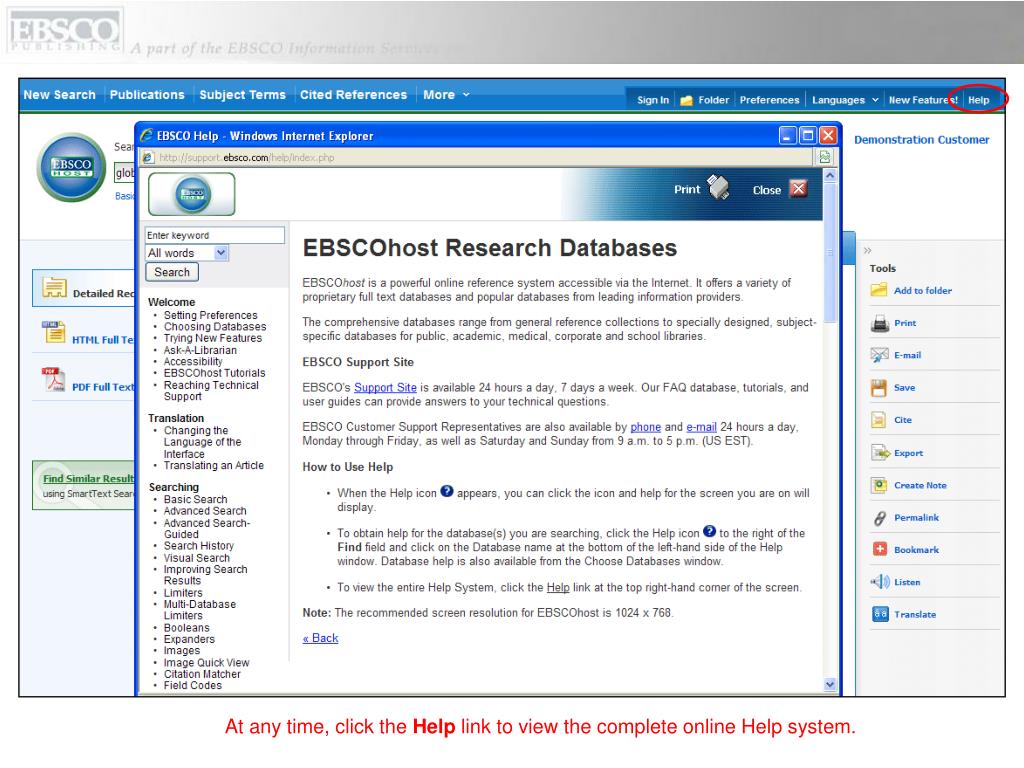Click the Add to folder icon
This screenshot has height=768, width=1024.
878,290
